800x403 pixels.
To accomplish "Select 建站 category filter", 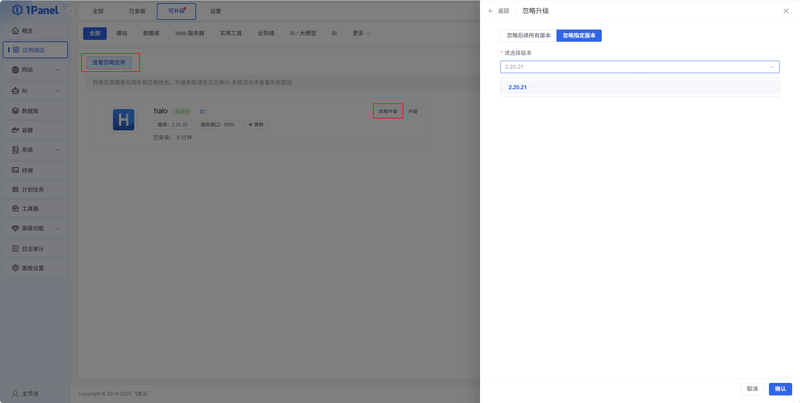I will (x=122, y=33).
